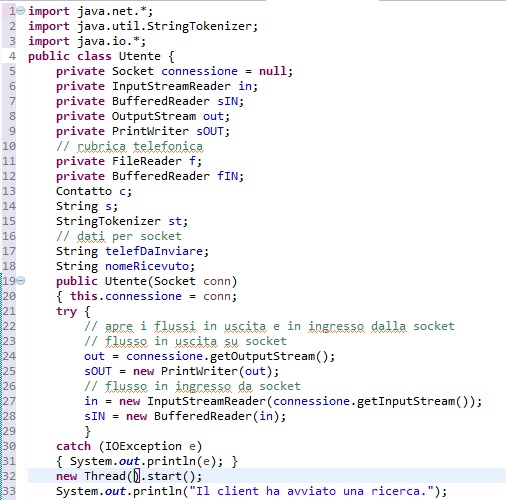Click the try keyword on line 21
The width and height of the screenshot is (506, 500).
pyautogui.click(x=67, y=312)
